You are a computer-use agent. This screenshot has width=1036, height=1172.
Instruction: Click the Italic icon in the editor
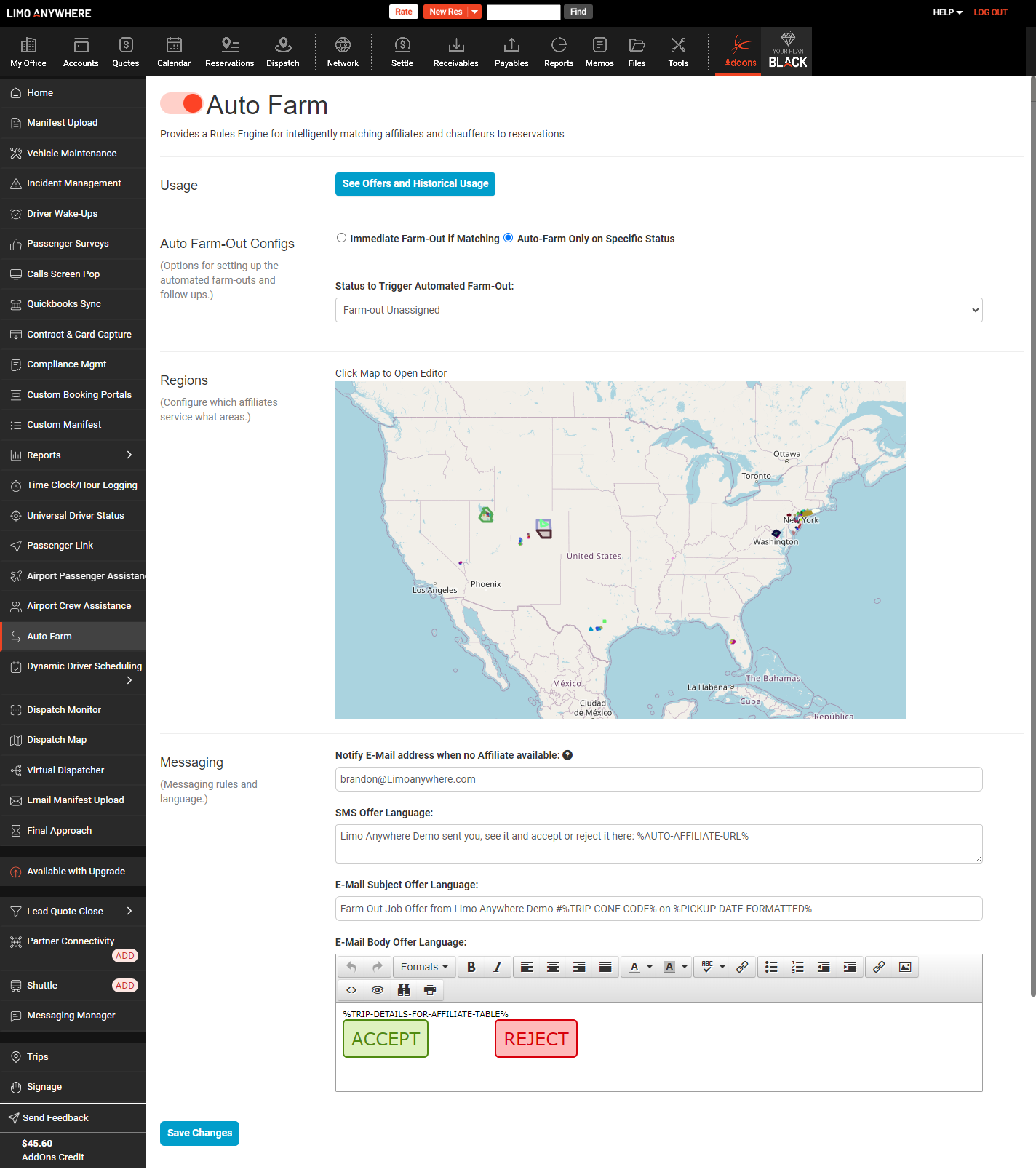pos(498,967)
